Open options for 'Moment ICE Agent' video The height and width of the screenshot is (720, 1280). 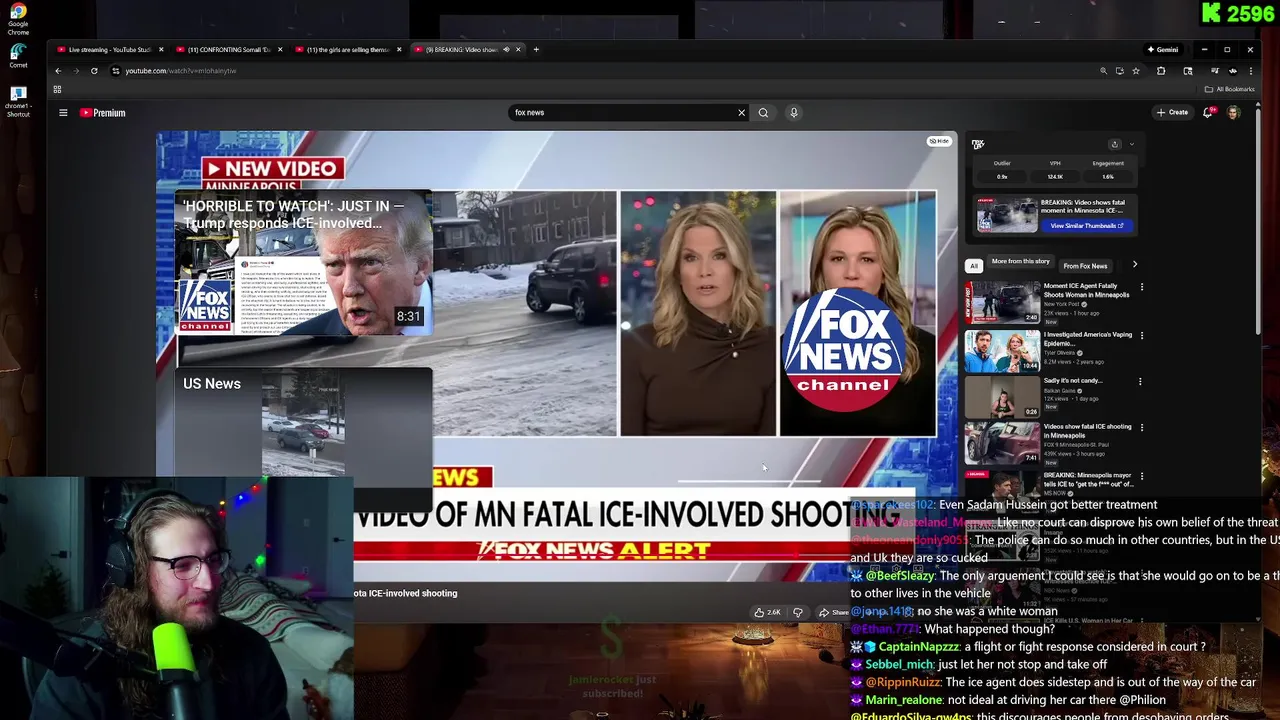(x=1142, y=287)
